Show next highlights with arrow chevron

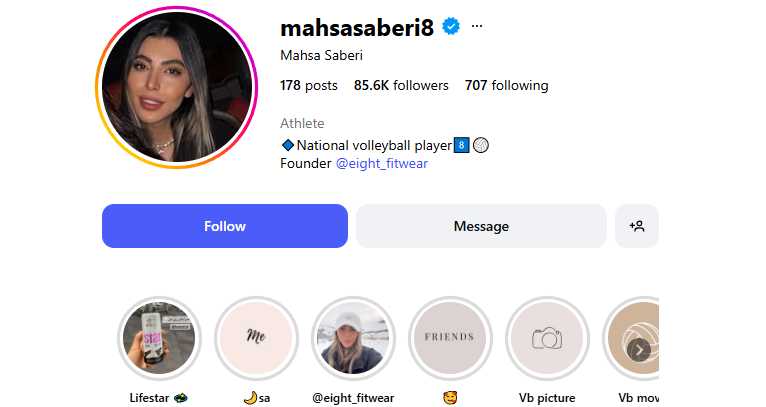coord(639,350)
